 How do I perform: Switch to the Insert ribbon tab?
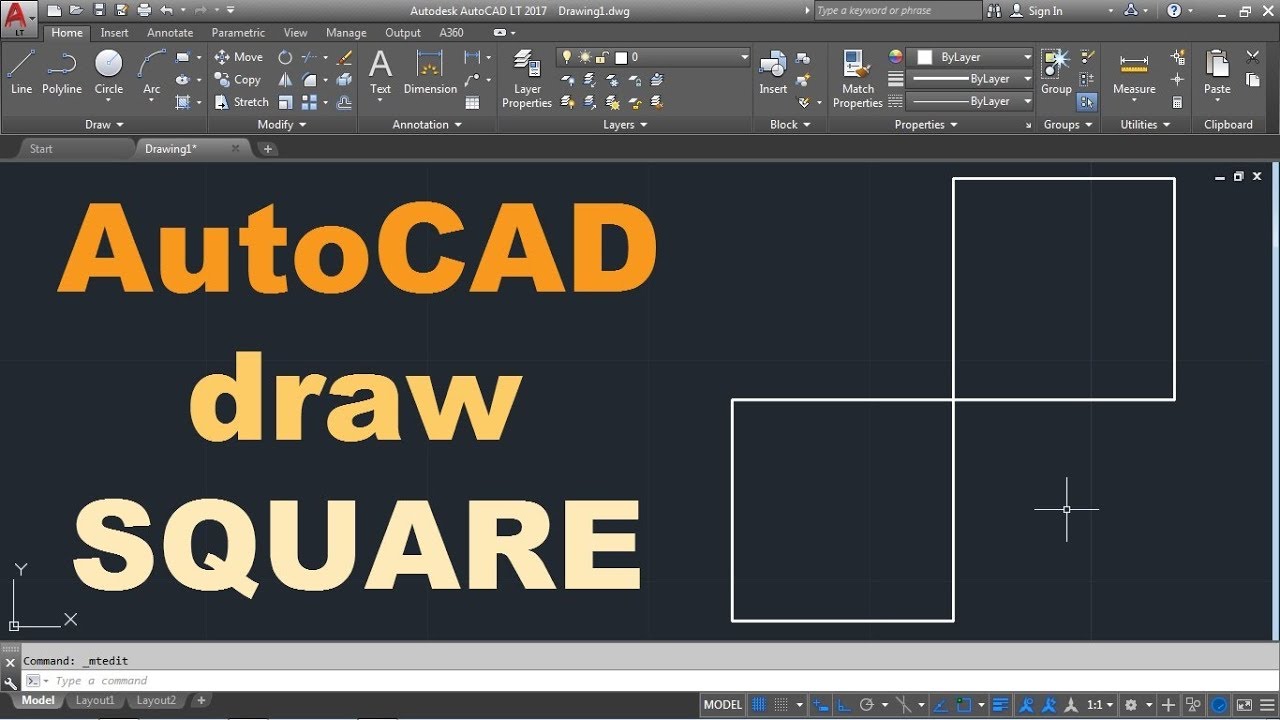(x=114, y=33)
